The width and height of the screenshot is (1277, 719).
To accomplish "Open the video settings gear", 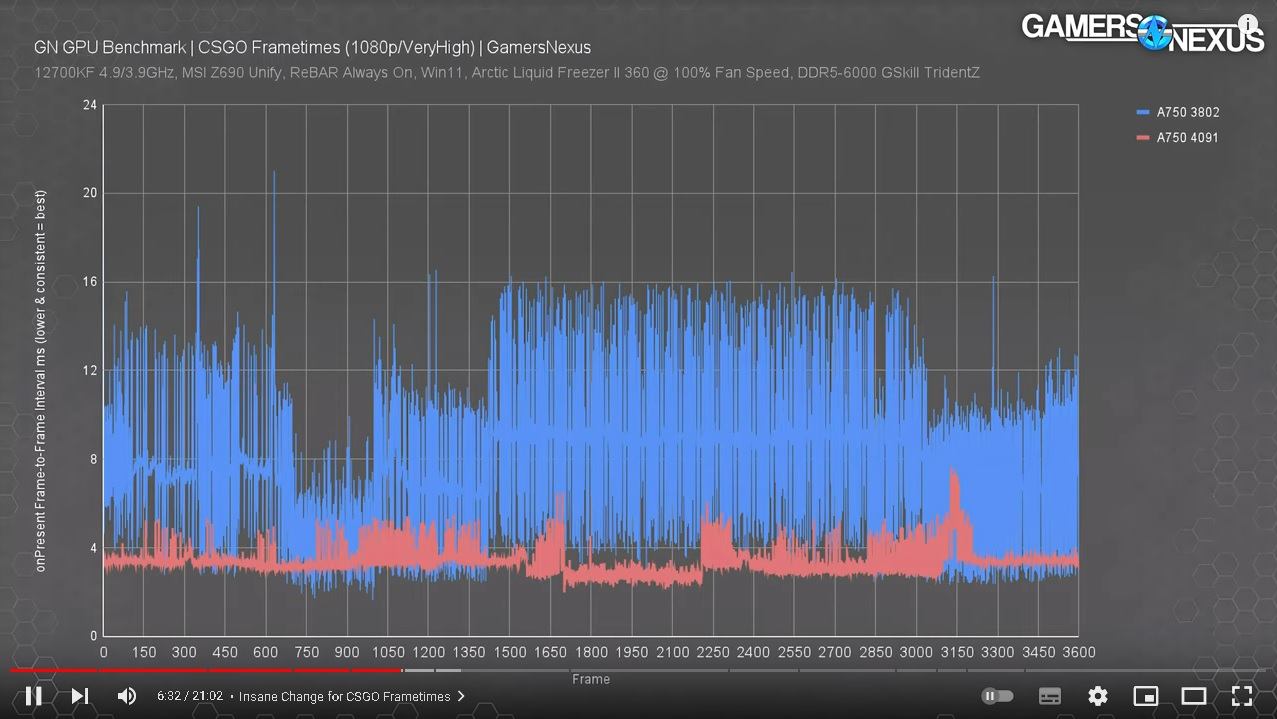I will coord(1098,696).
